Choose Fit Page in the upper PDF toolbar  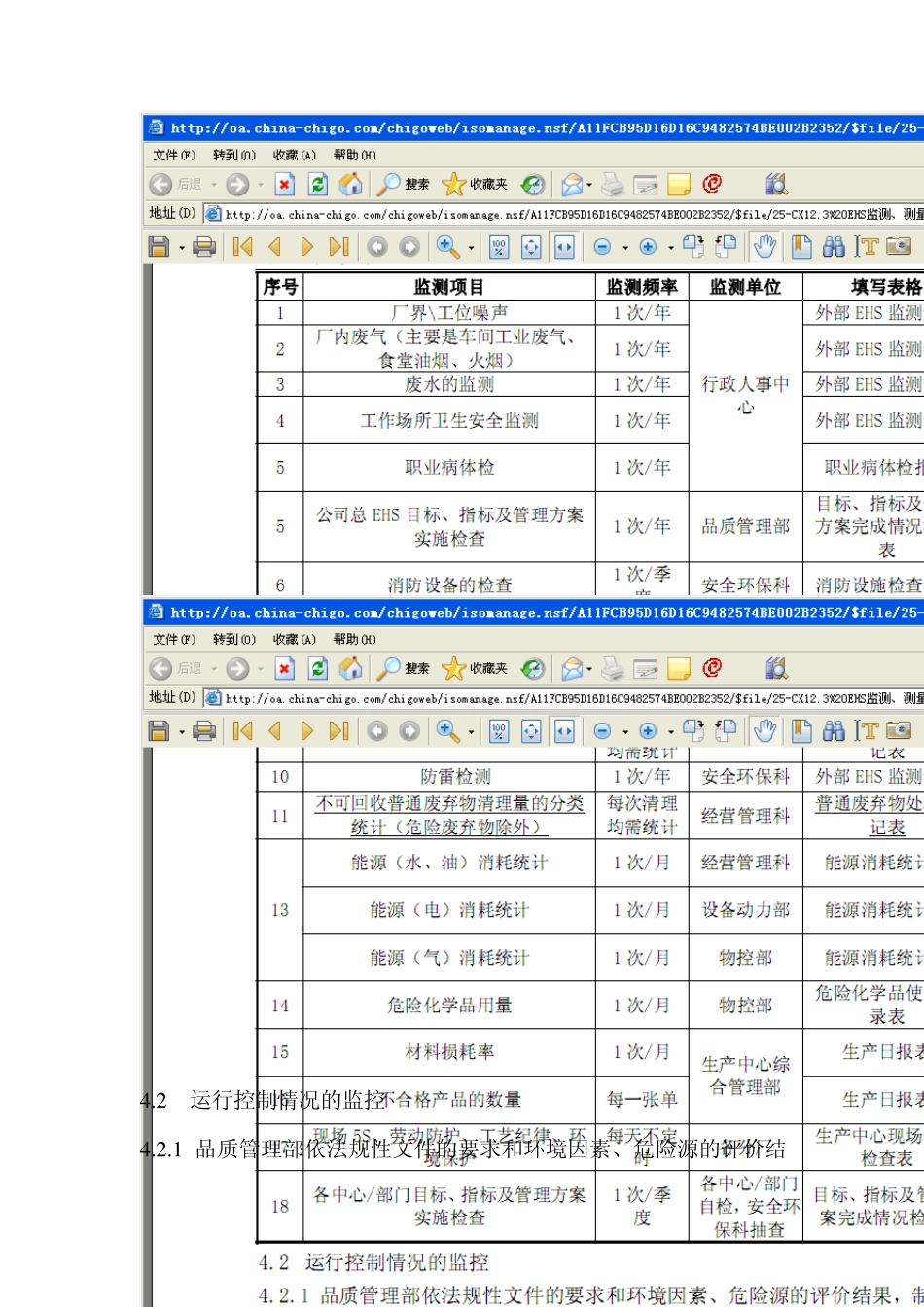point(531,247)
